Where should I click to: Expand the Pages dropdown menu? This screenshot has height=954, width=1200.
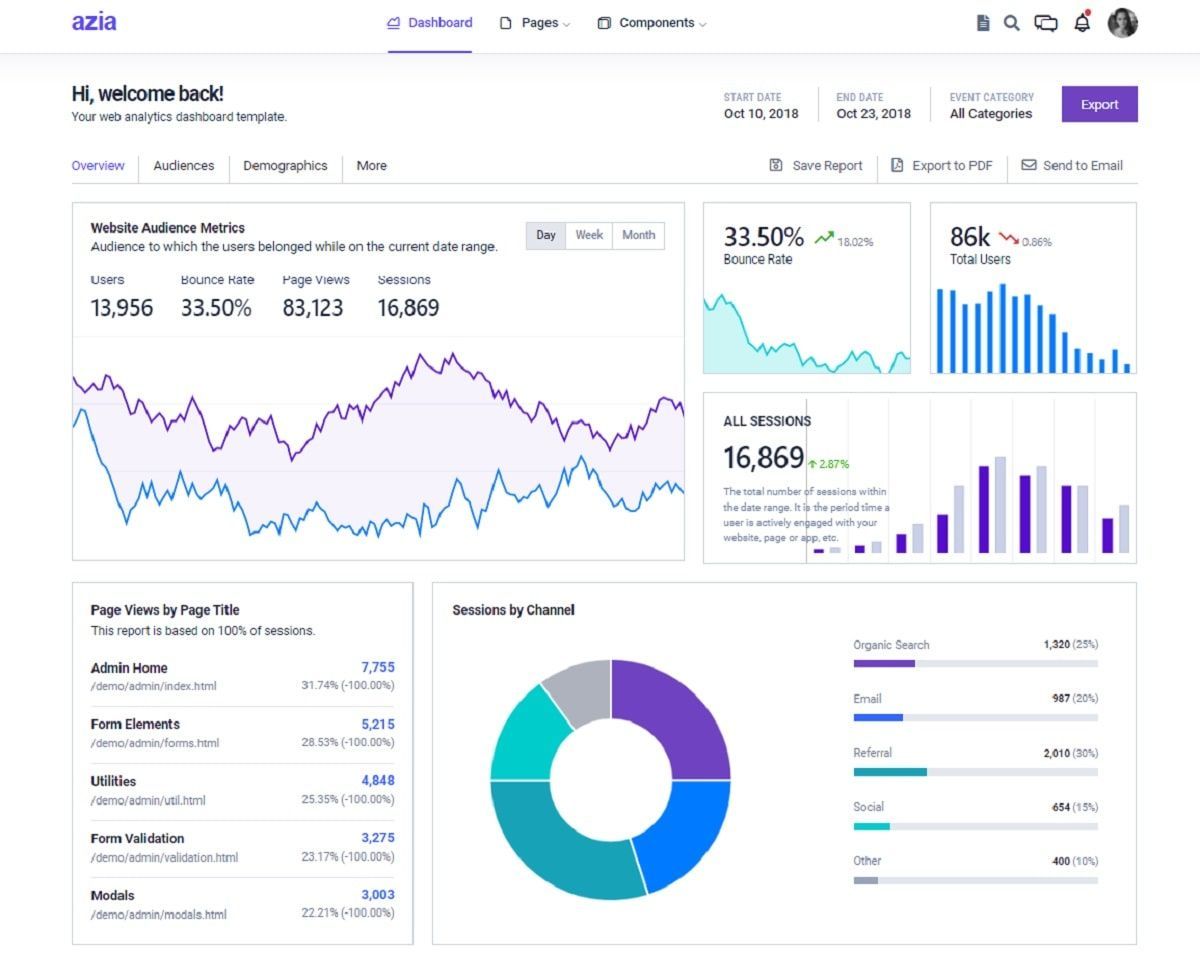coord(534,22)
